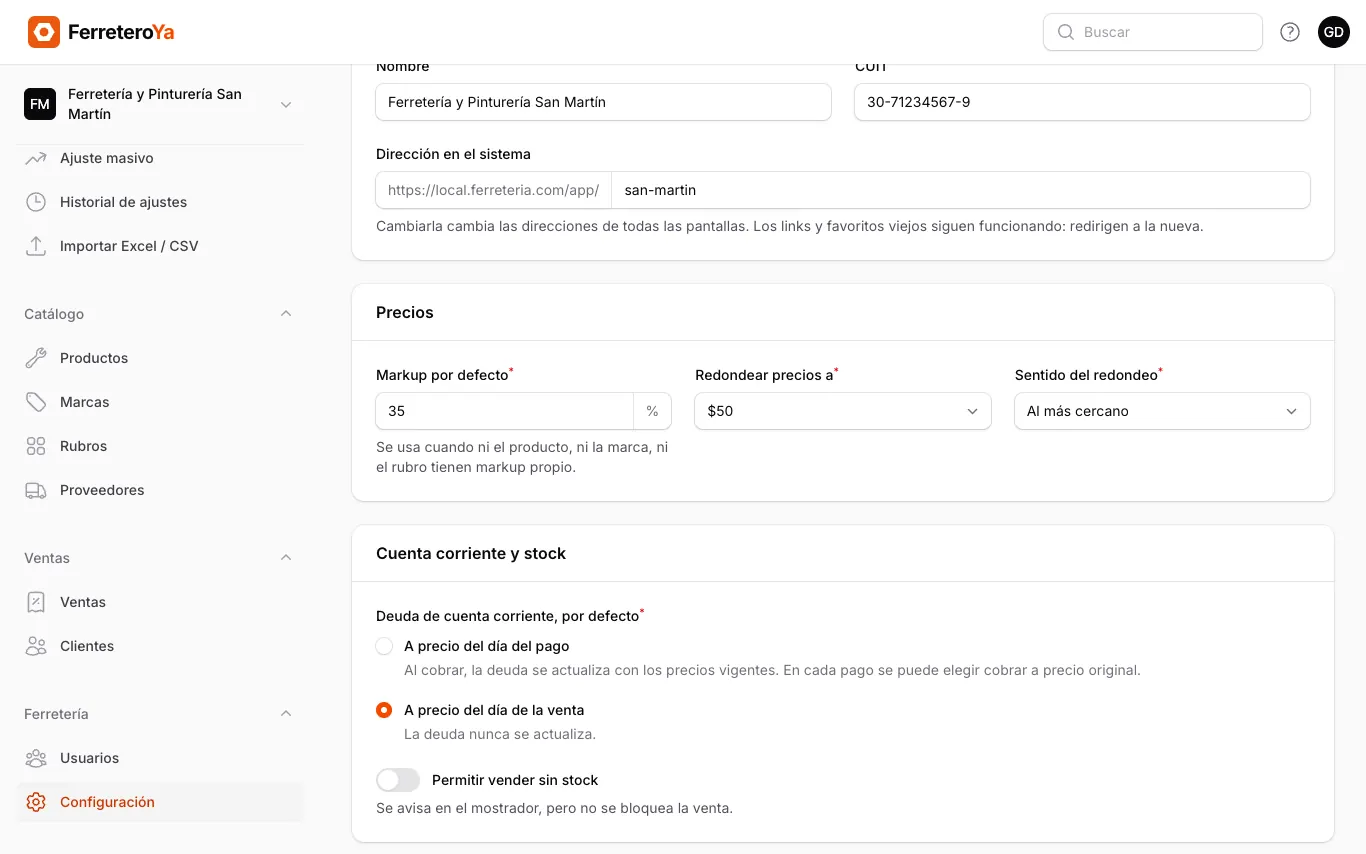Open Usuarios in the sidebar
Screen dimensions: 1366x854
click(x=160, y=758)
